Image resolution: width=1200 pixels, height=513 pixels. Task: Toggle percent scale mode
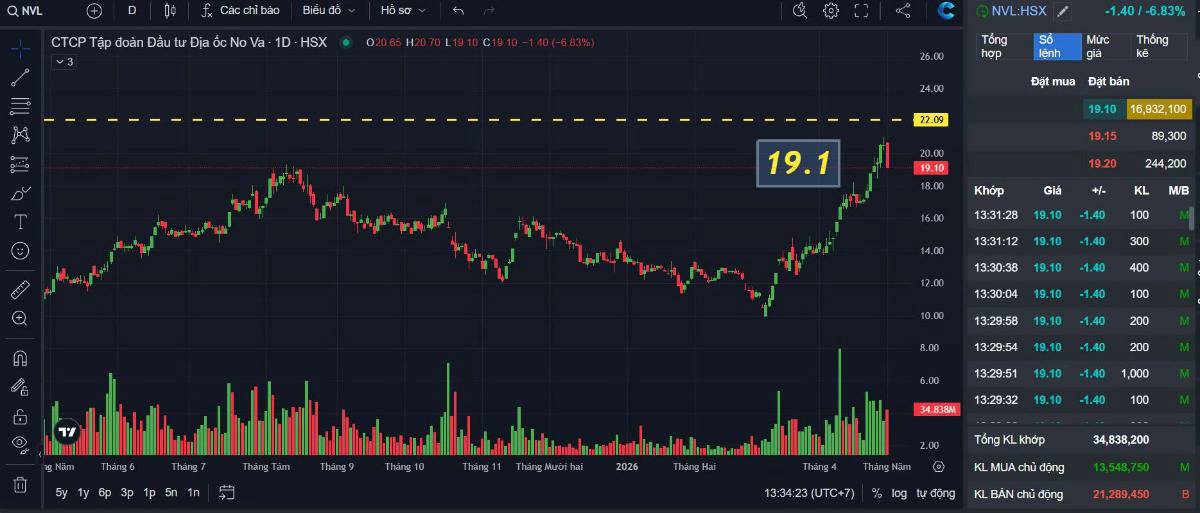[x=877, y=493]
